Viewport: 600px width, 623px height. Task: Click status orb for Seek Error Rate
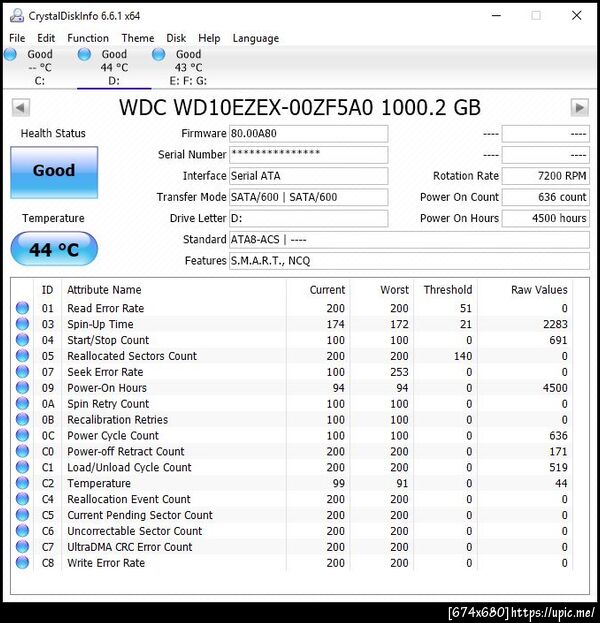(x=22, y=371)
